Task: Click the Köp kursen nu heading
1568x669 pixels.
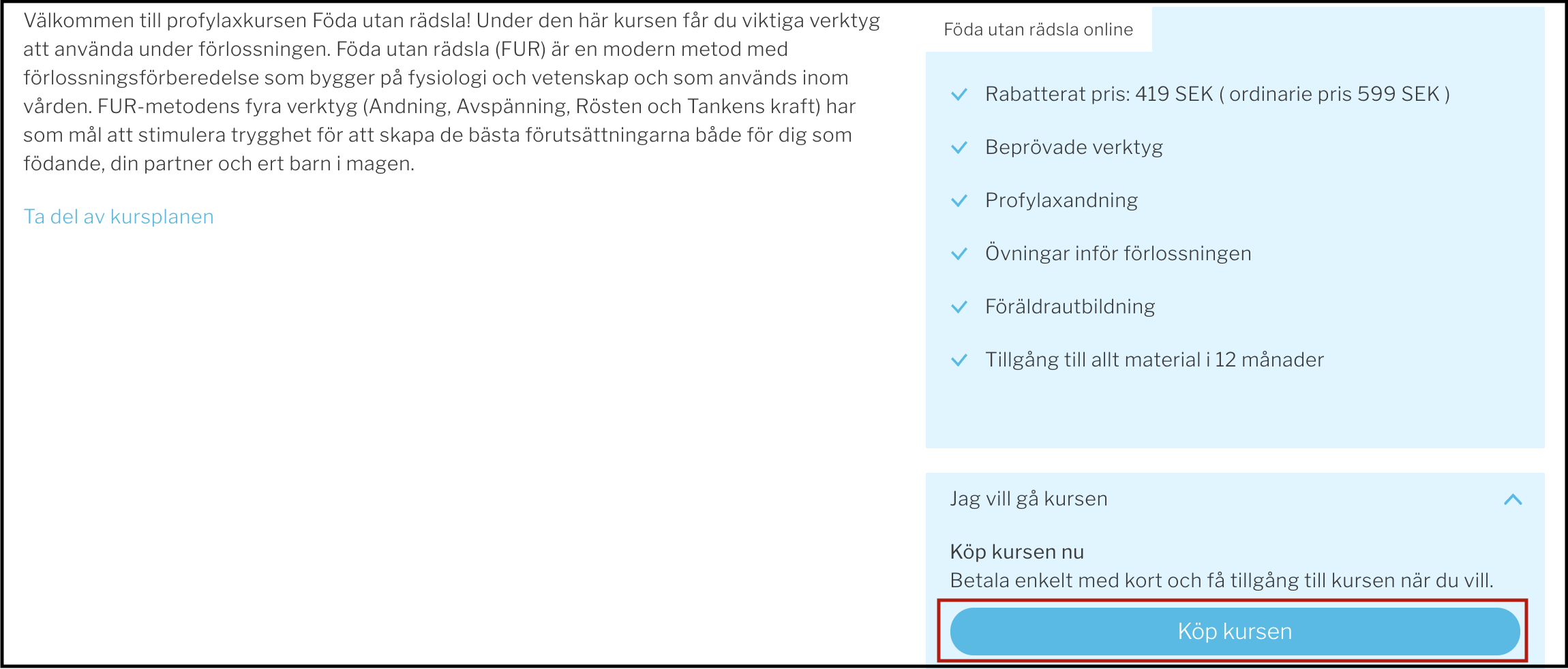Action: (x=1016, y=552)
